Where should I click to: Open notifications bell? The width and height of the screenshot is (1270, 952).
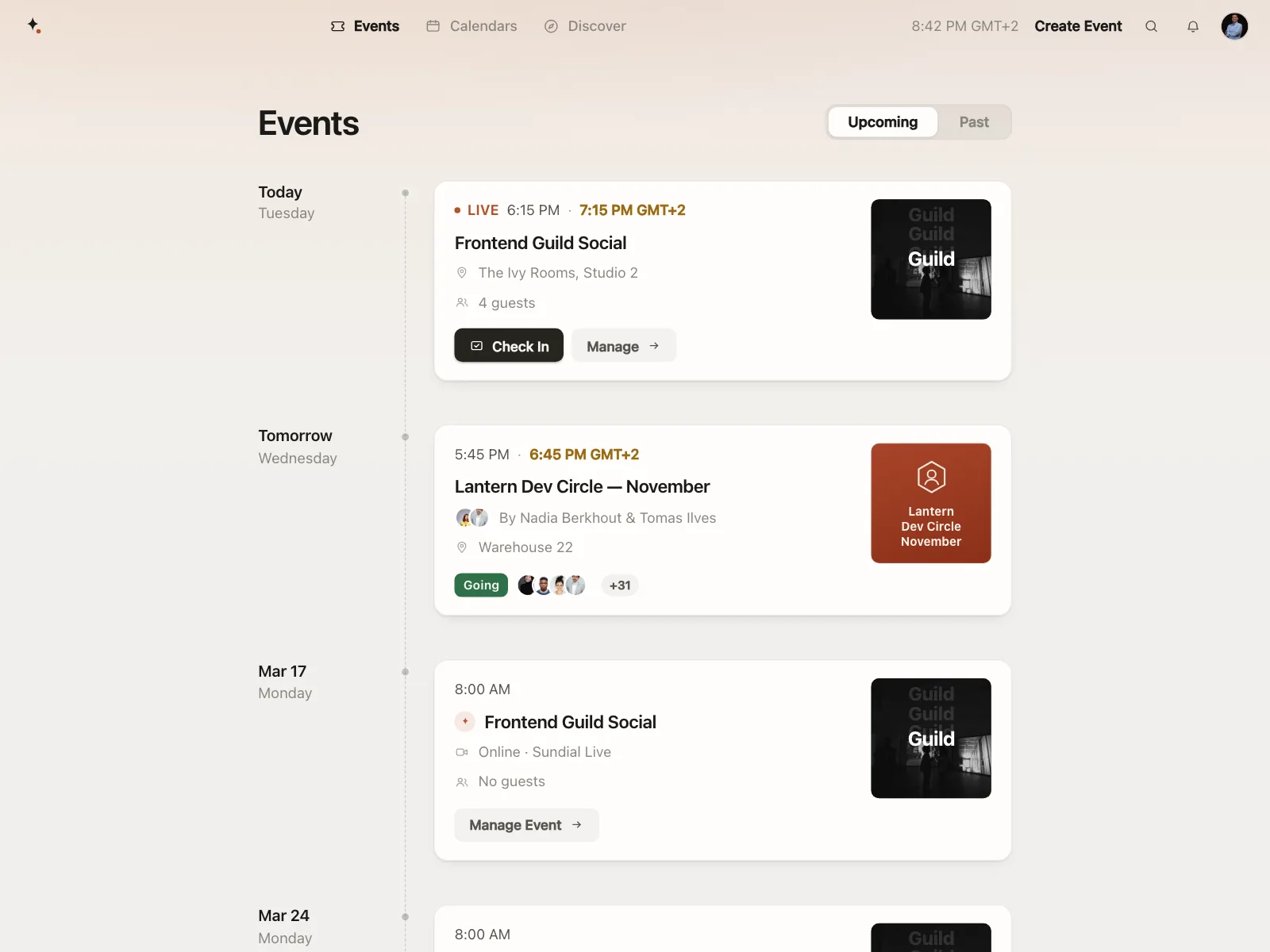point(1193,26)
